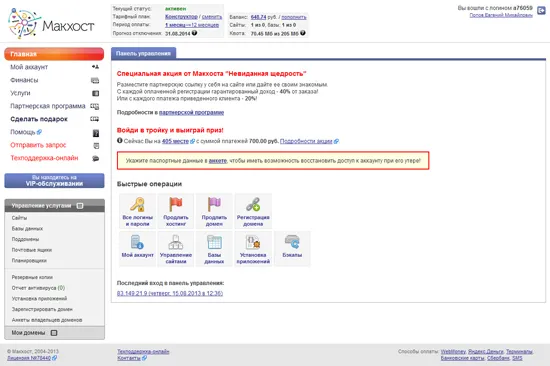Click the account owner name link at top right
This screenshot has width=550, height=366.
(501, 15)
